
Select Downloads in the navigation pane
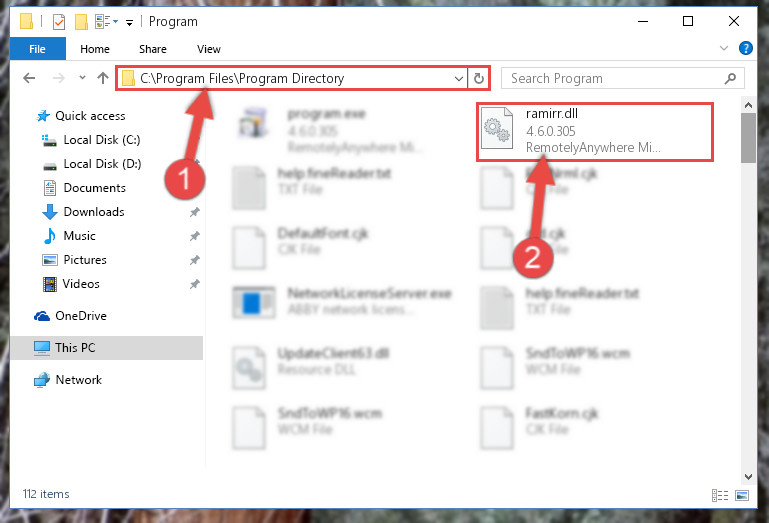pyautogui.click(x=94, y=212)
